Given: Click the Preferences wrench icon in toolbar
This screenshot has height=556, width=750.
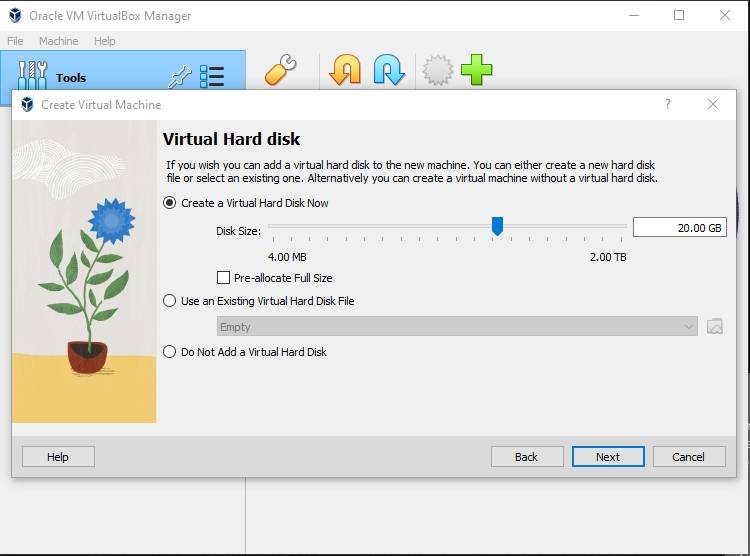Looking at the screenshot, I should [280, 70].
